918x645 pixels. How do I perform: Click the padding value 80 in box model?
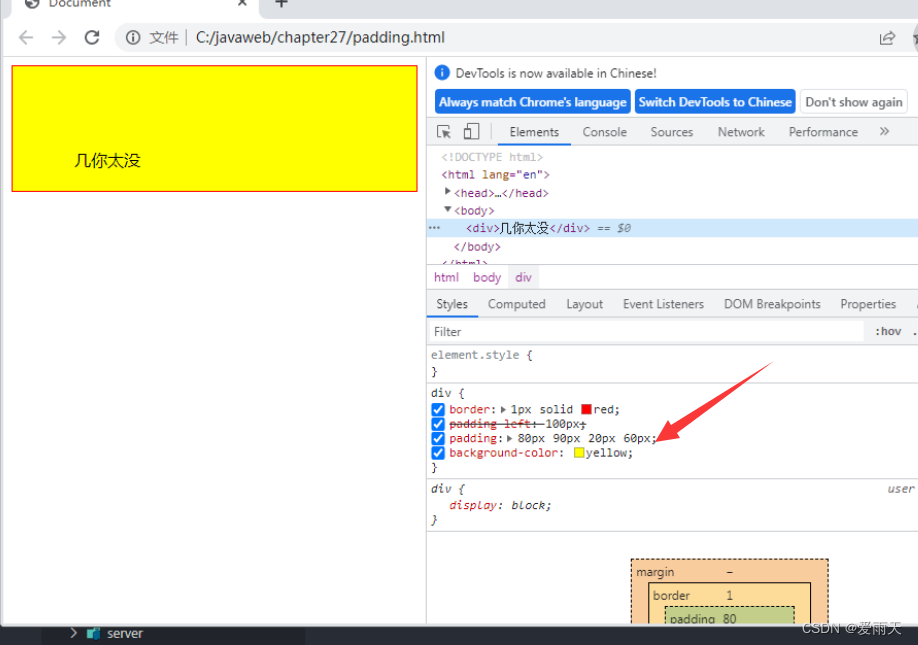pos(729,619)
